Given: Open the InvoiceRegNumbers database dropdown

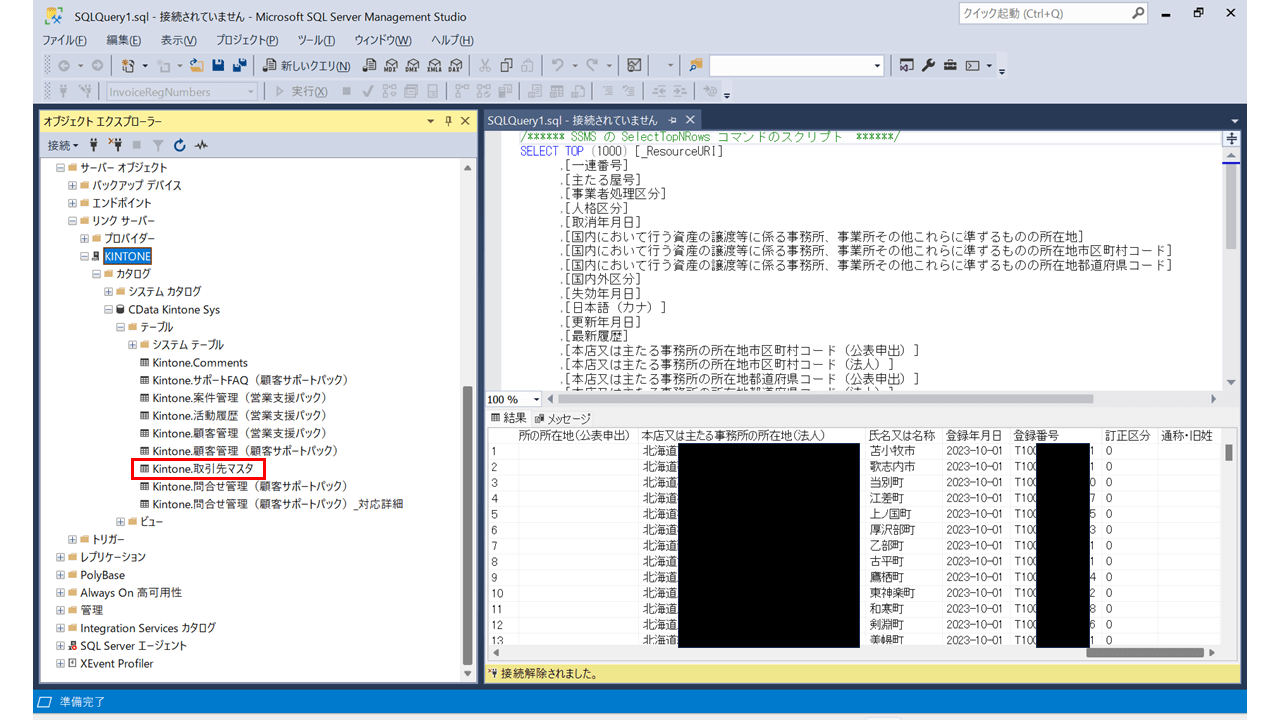Looking at the screenshot, I should click(x=251, y=92).
